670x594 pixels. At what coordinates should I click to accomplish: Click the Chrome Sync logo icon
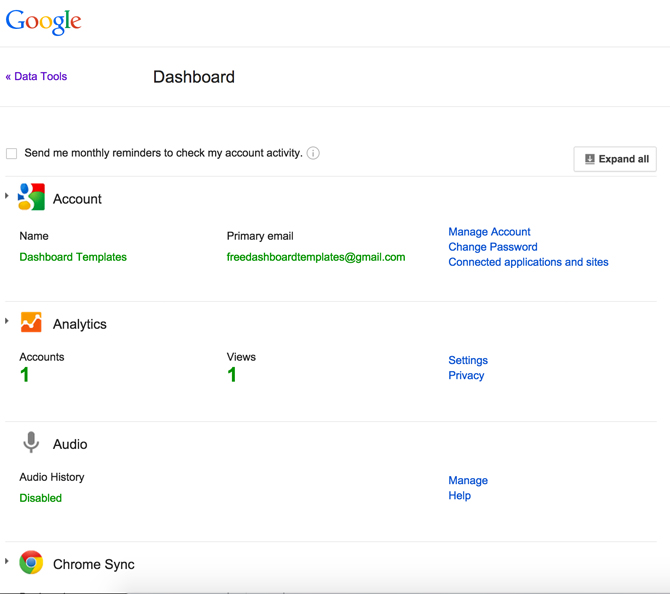pos(31,562)
